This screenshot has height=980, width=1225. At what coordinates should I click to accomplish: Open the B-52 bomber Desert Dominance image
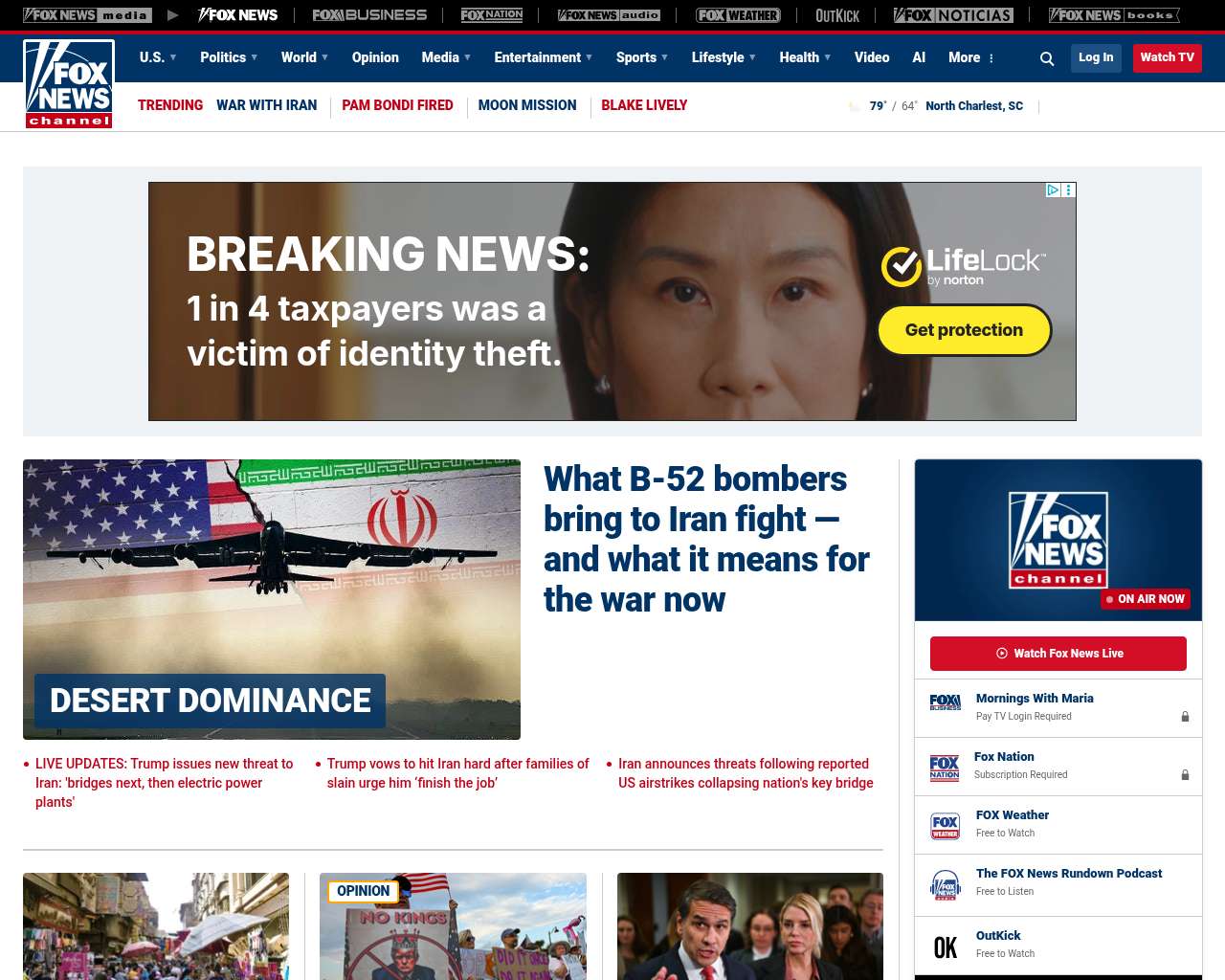(272, 599)
